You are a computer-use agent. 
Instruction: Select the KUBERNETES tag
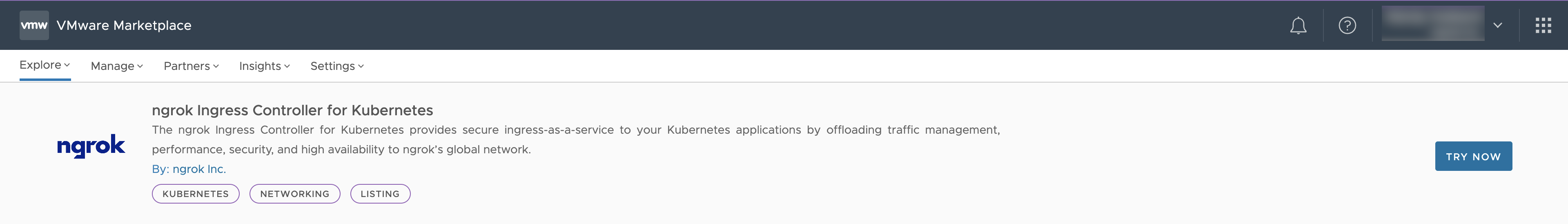click(196, 194)
